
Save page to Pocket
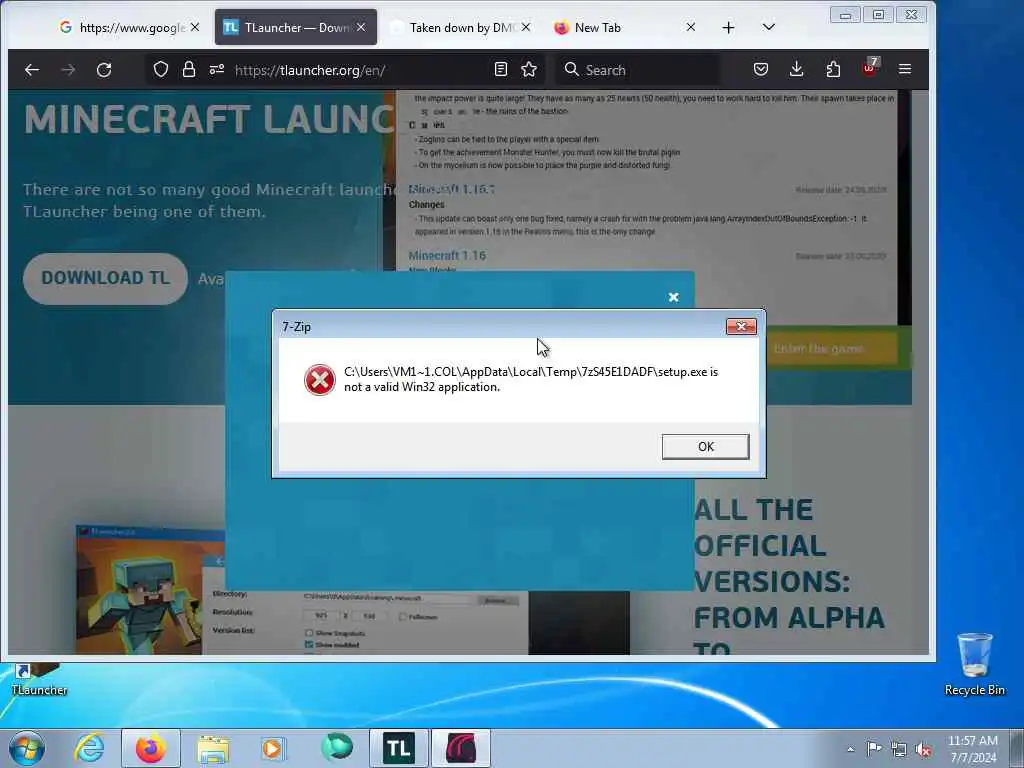[x=761, y=69]
